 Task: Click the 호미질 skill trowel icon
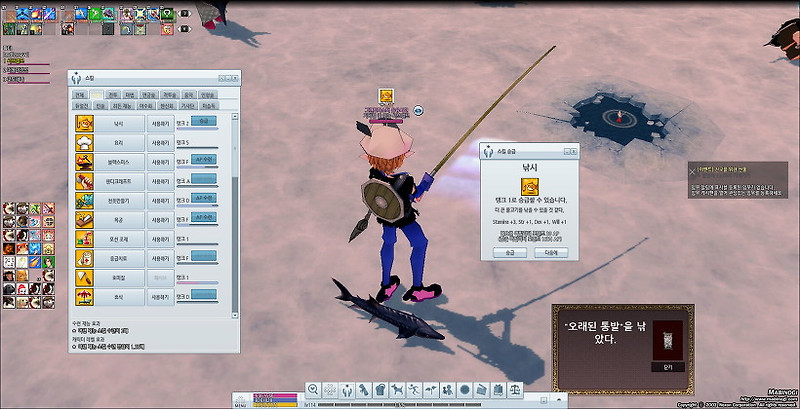point(84,277)
